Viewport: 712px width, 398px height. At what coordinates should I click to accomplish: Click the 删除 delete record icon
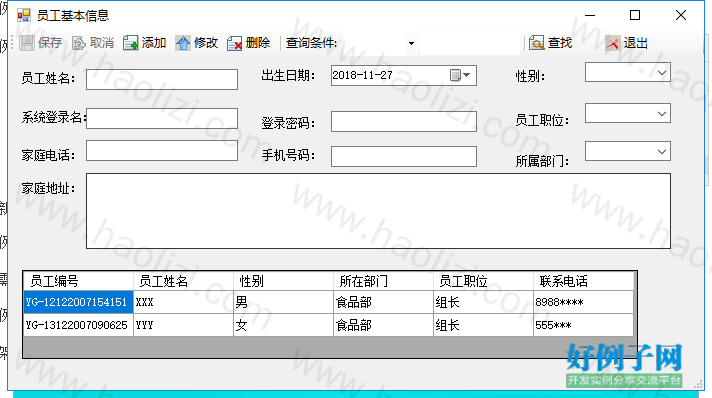(234, 43)
